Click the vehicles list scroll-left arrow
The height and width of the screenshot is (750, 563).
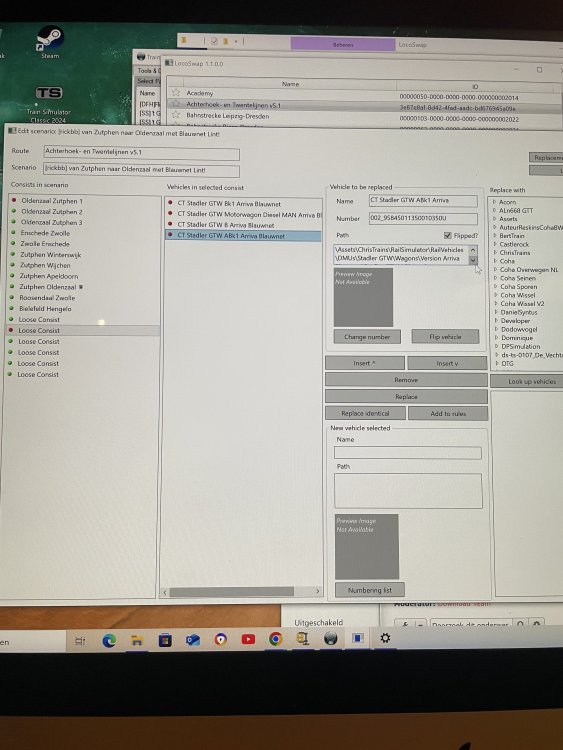166,592
